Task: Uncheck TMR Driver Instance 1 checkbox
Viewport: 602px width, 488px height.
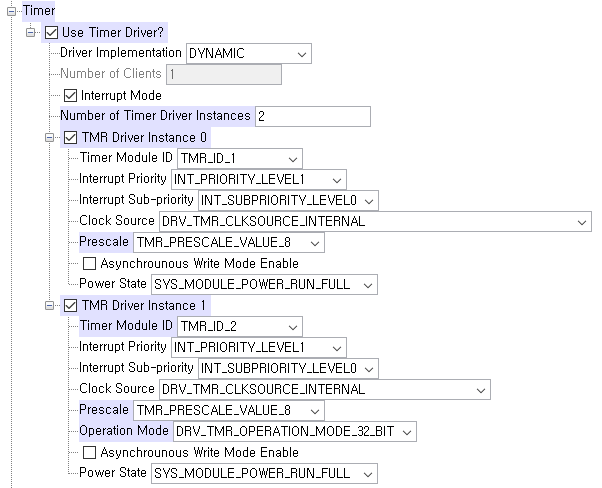Action: 71,305
